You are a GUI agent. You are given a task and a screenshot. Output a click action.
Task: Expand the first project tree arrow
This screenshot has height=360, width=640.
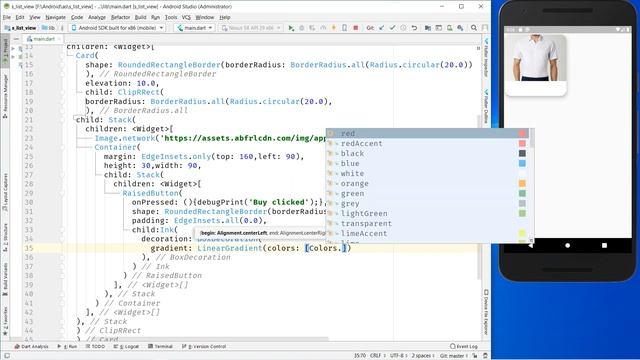tap(13, 48)
